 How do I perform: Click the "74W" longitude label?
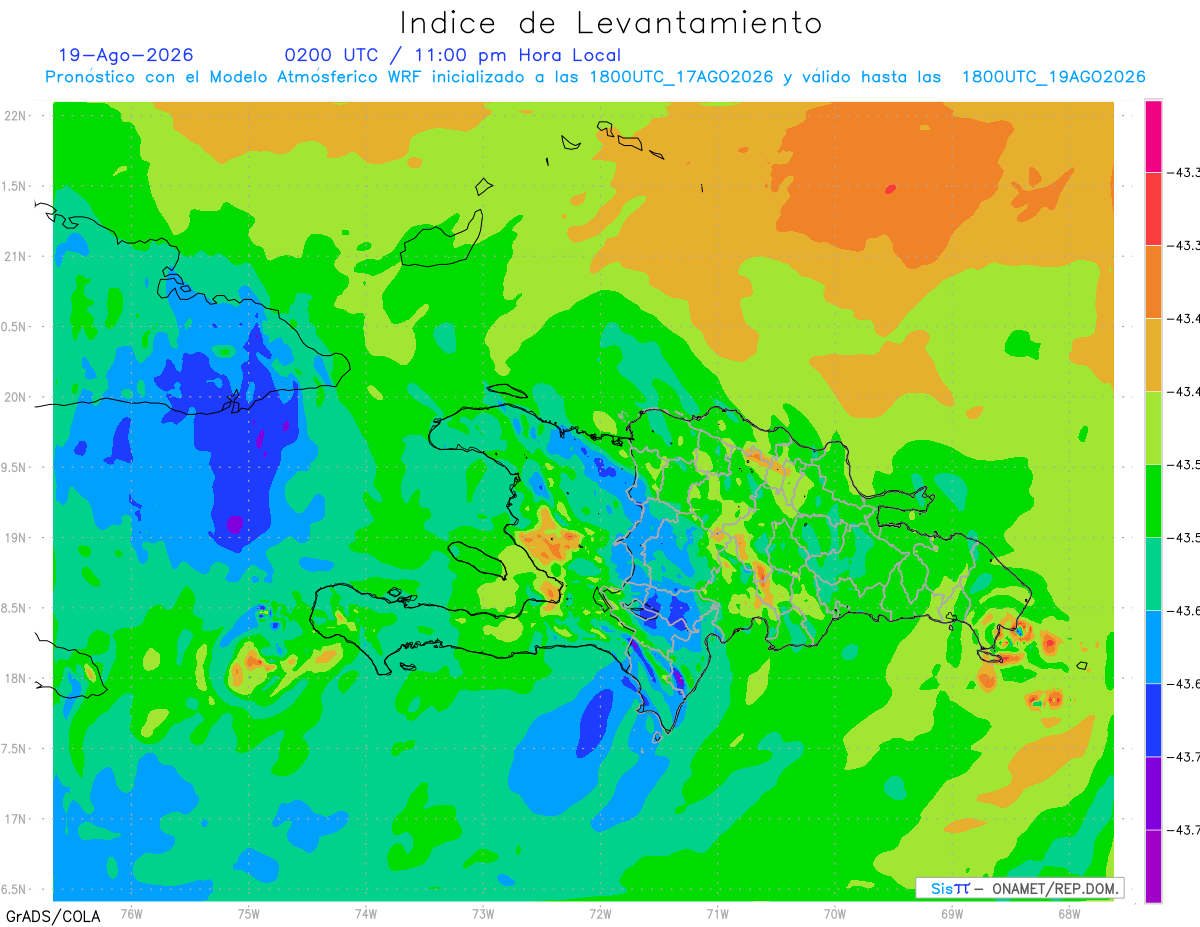(x=365, y=913)
